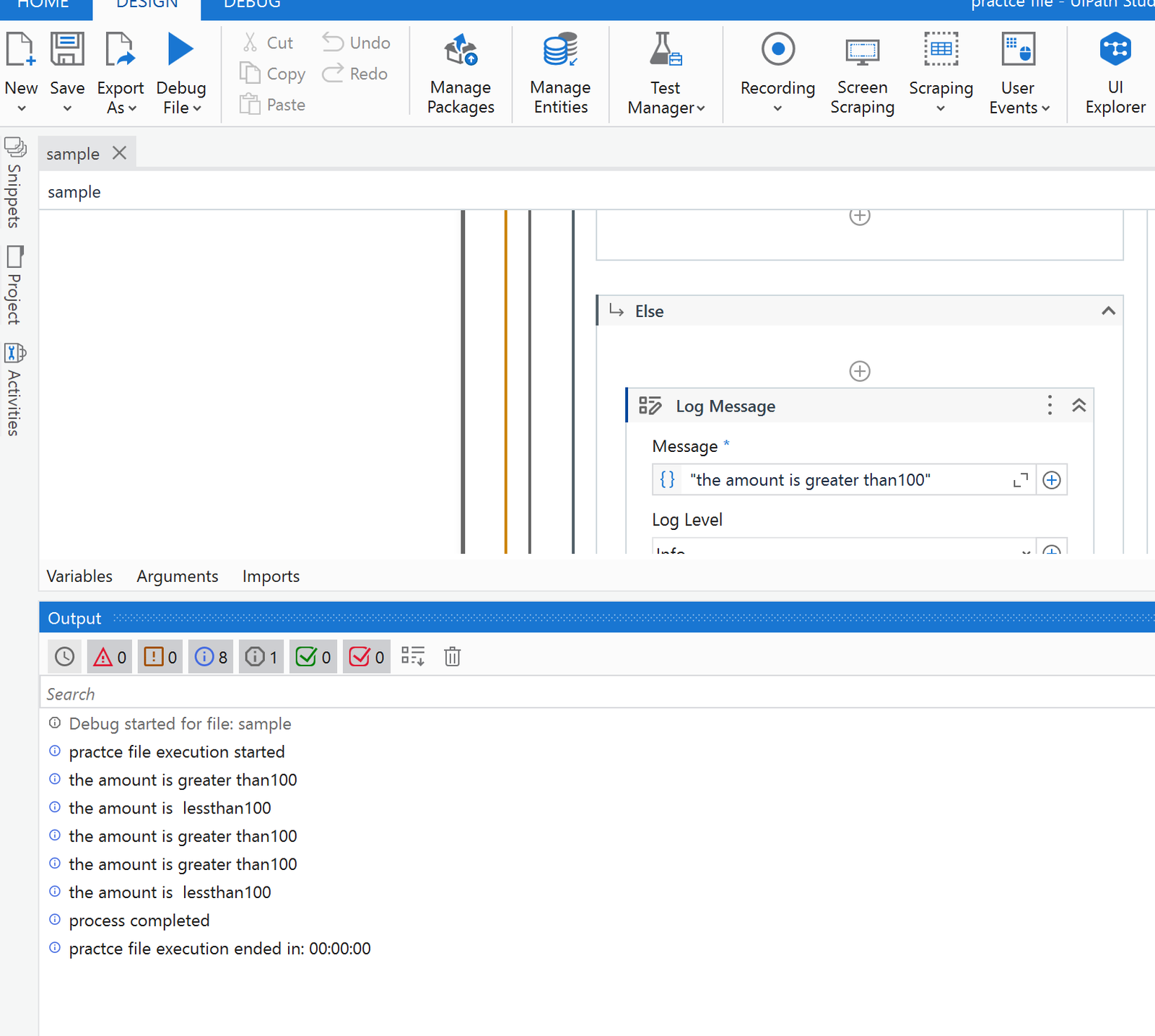Switch to the Debug ribbon tab
This screenshot has height=1036, width=1155.
252,6
